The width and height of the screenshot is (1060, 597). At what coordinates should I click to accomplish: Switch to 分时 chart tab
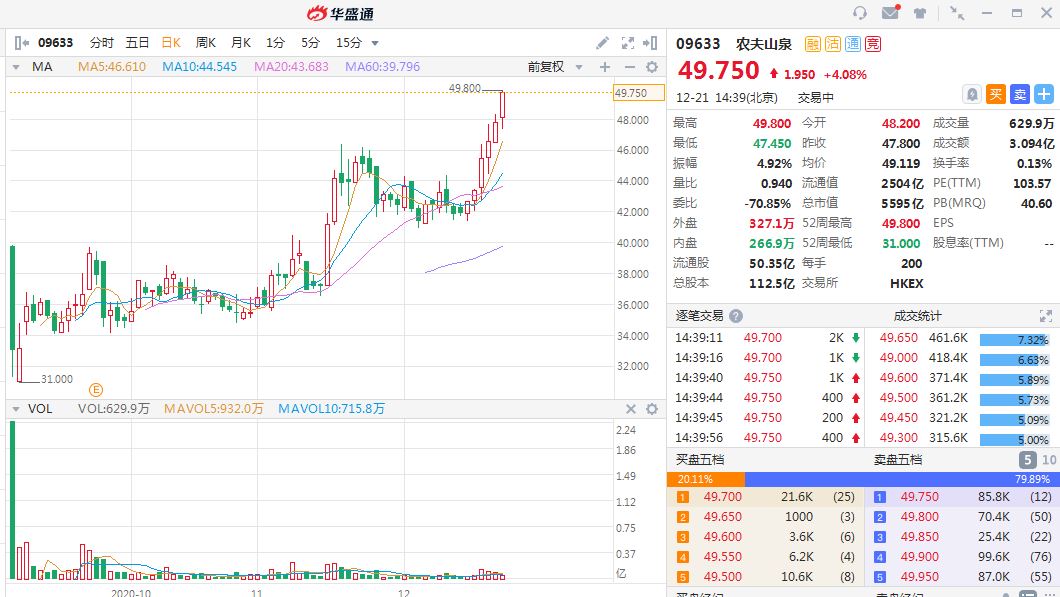pos(101,43)
